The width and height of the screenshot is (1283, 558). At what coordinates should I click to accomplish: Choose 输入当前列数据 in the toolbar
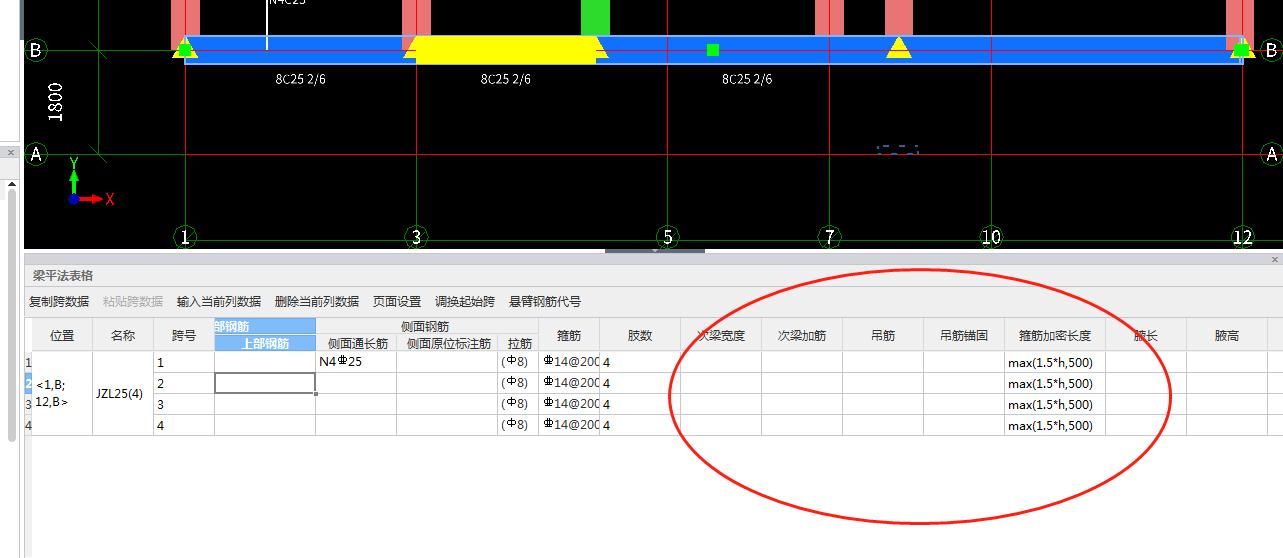(x=219, y=302)
